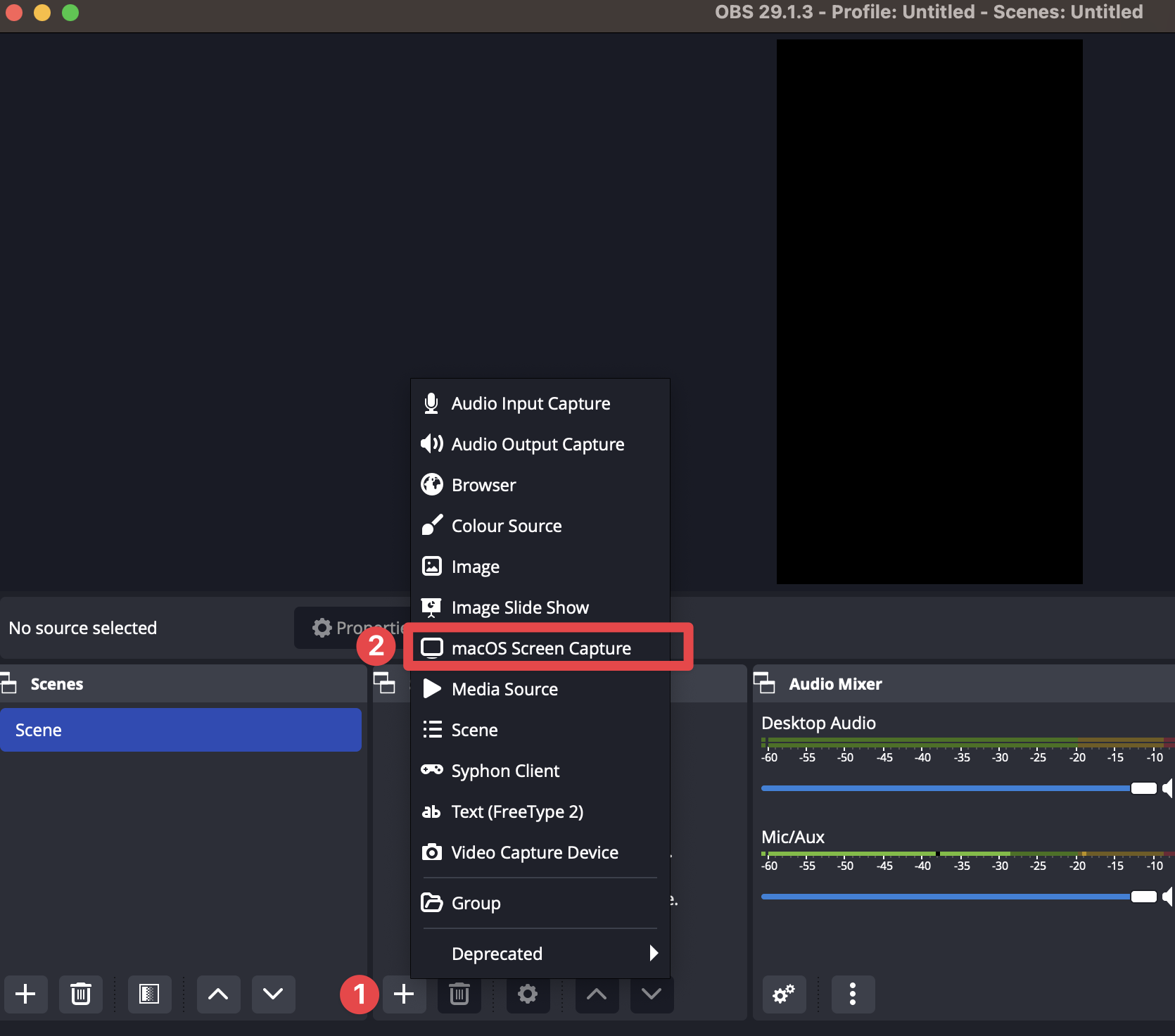This screenshot has height=1036, width=1175.
Task: Click the Scenes dock pop-out icon
Action: (x=8, y=683)
